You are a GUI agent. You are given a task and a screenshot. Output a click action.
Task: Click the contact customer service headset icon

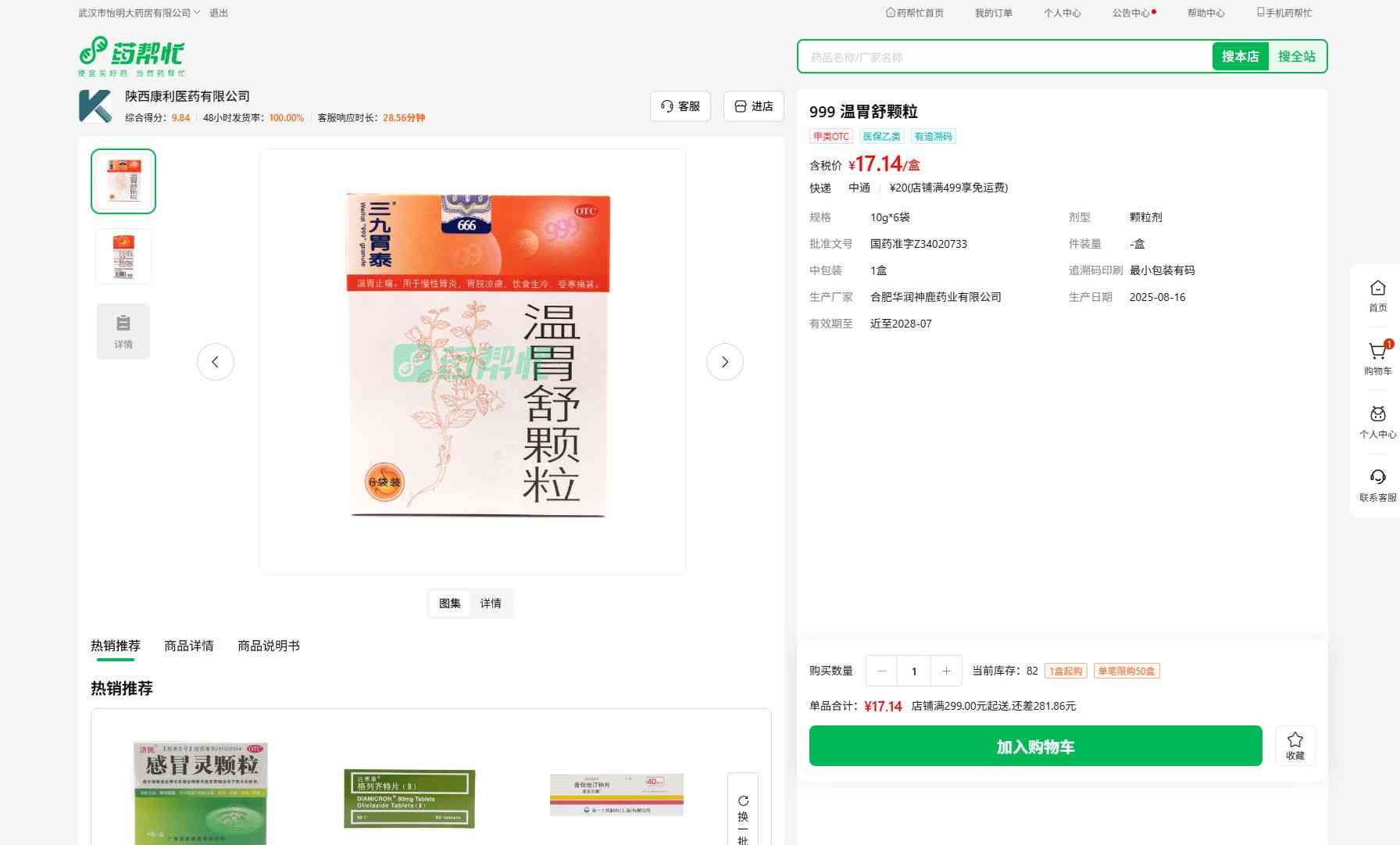point(1377,478)
